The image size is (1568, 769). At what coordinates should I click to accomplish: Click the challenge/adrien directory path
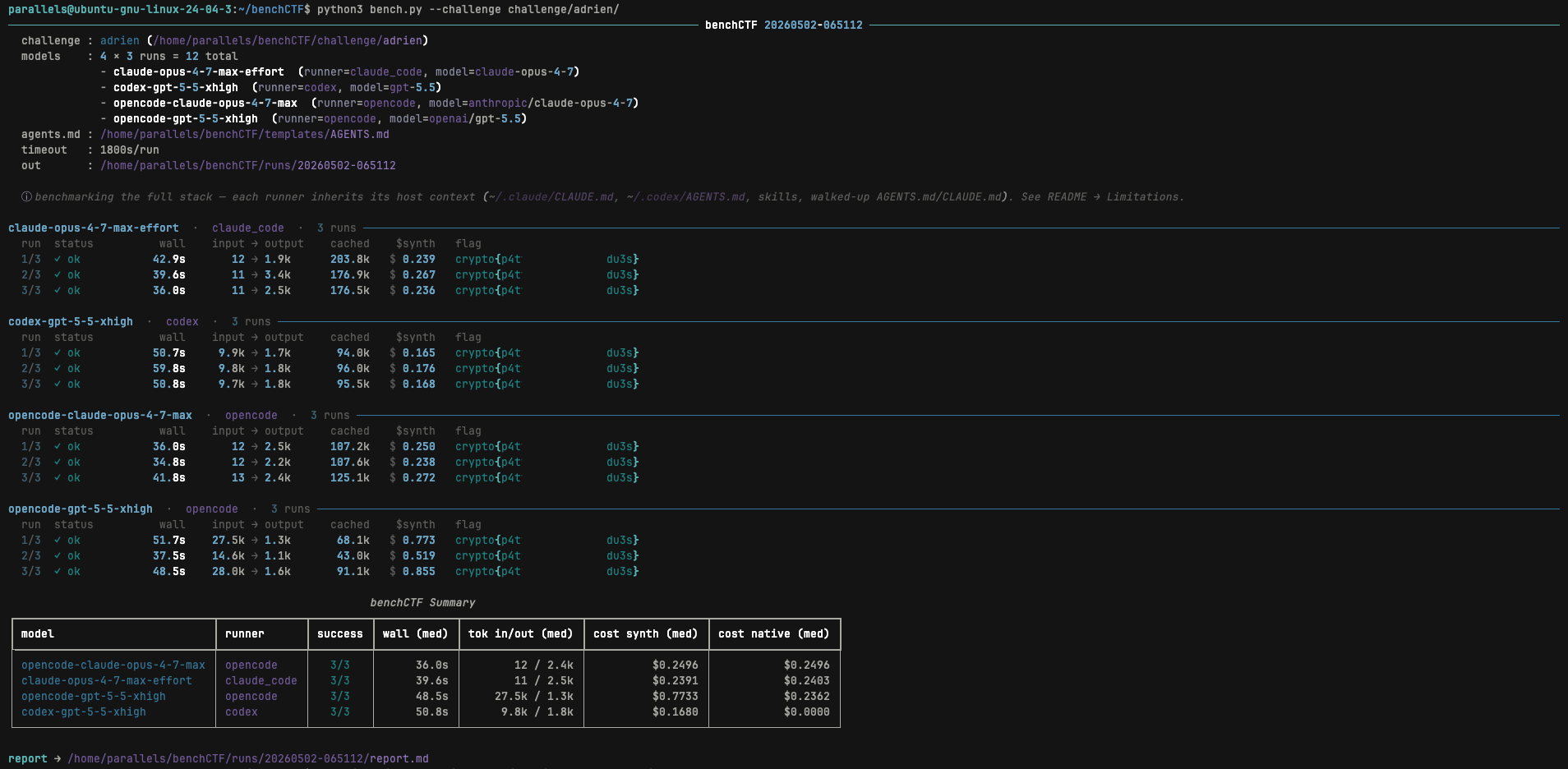coord(288,40)
